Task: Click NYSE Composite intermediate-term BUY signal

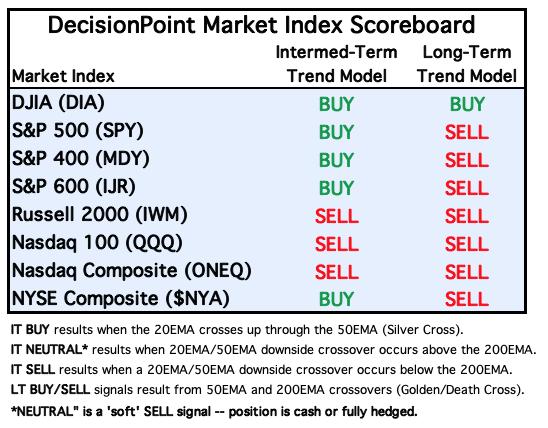Action: (337, 299)
